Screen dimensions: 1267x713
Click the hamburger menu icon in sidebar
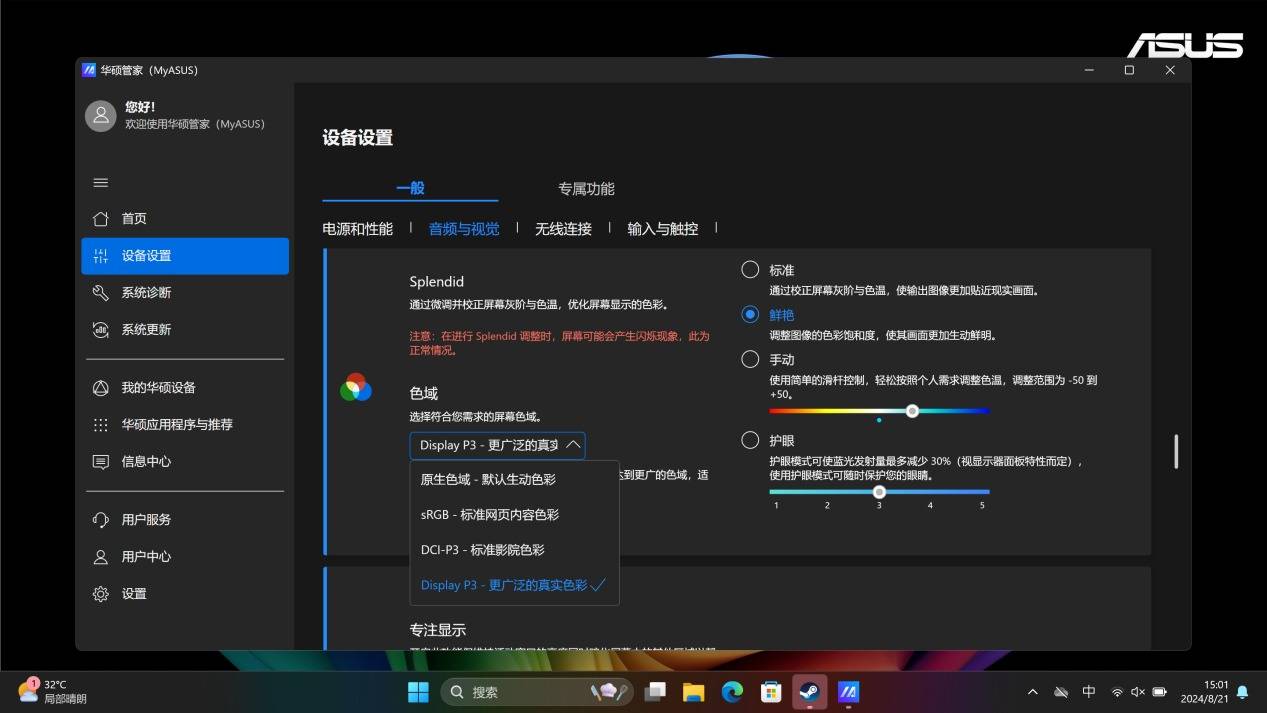100,183
